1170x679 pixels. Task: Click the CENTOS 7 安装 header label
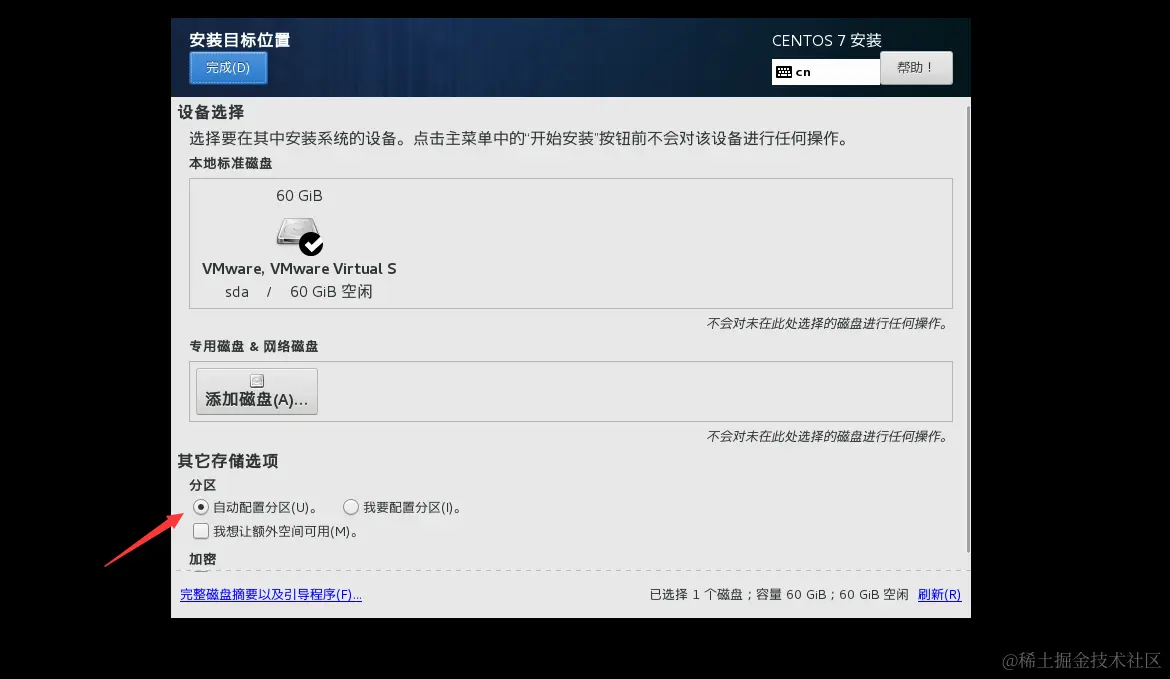[x=826, y=40]
